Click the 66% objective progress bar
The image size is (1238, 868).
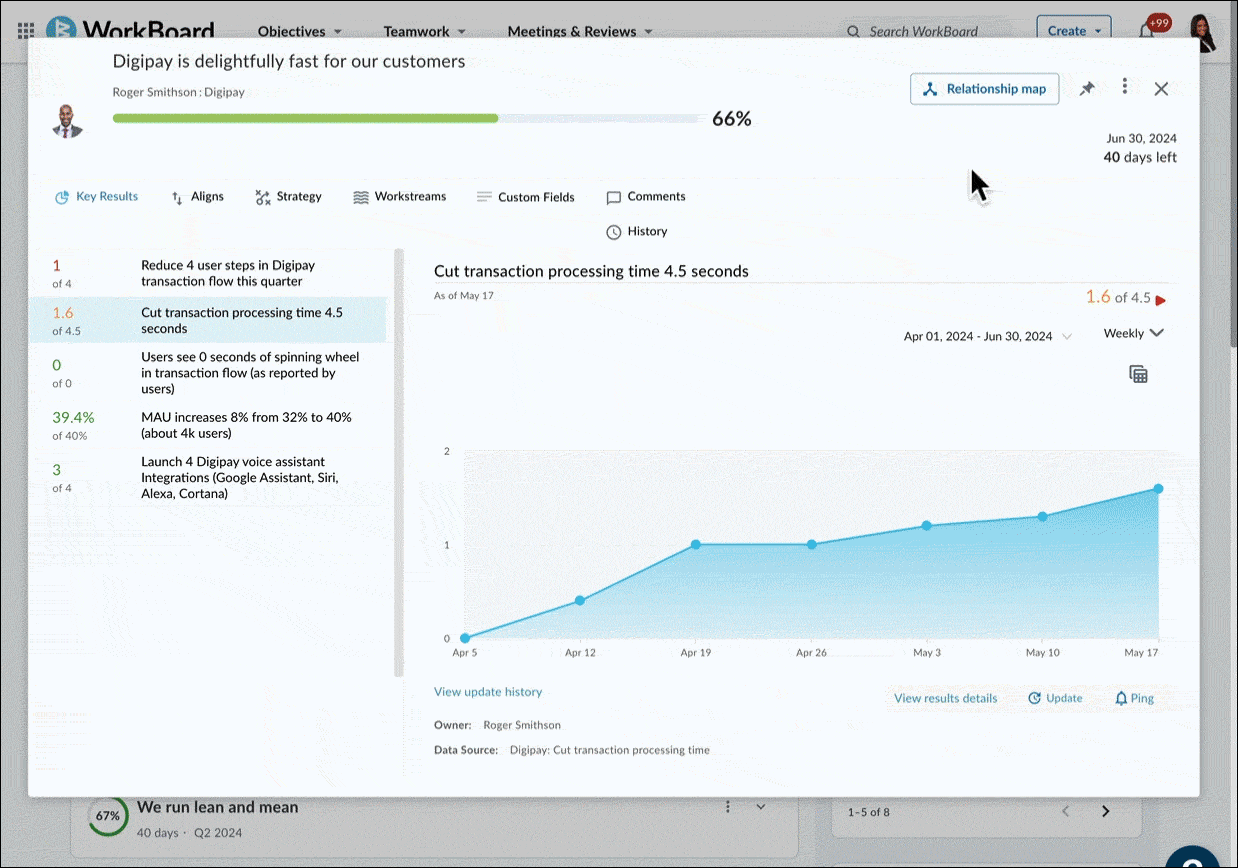[x=407, y=118]
